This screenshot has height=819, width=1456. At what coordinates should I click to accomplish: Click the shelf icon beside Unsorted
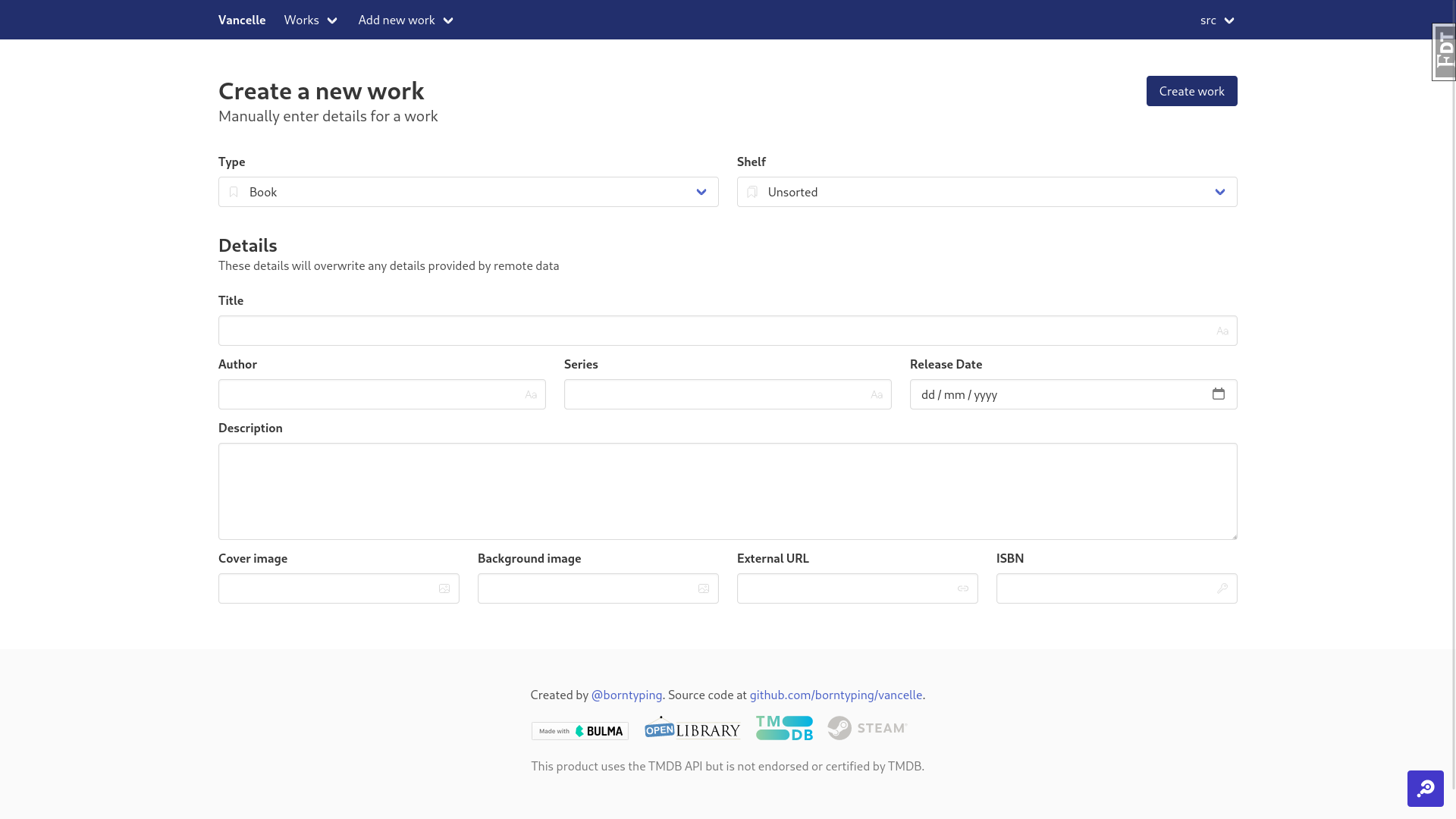(x=752, y=192)
